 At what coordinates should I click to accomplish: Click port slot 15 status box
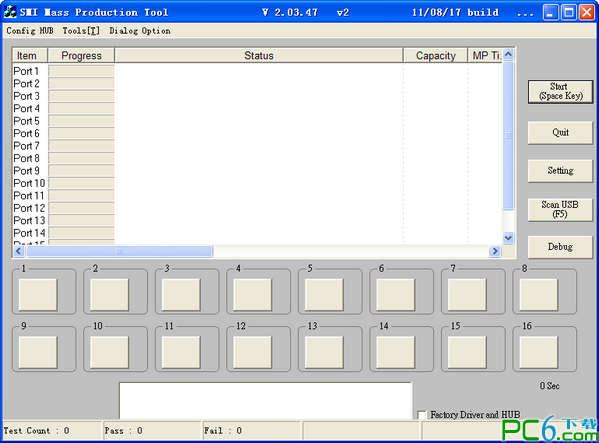[467, 352]
